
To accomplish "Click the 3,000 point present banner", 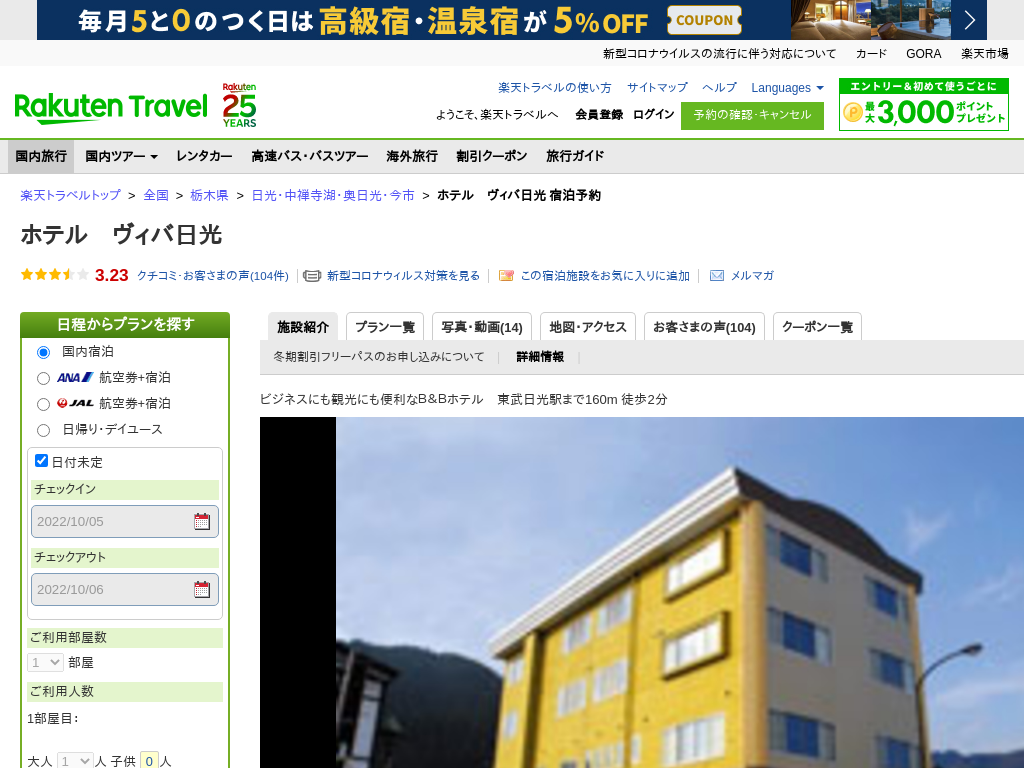I will [923, 104].
